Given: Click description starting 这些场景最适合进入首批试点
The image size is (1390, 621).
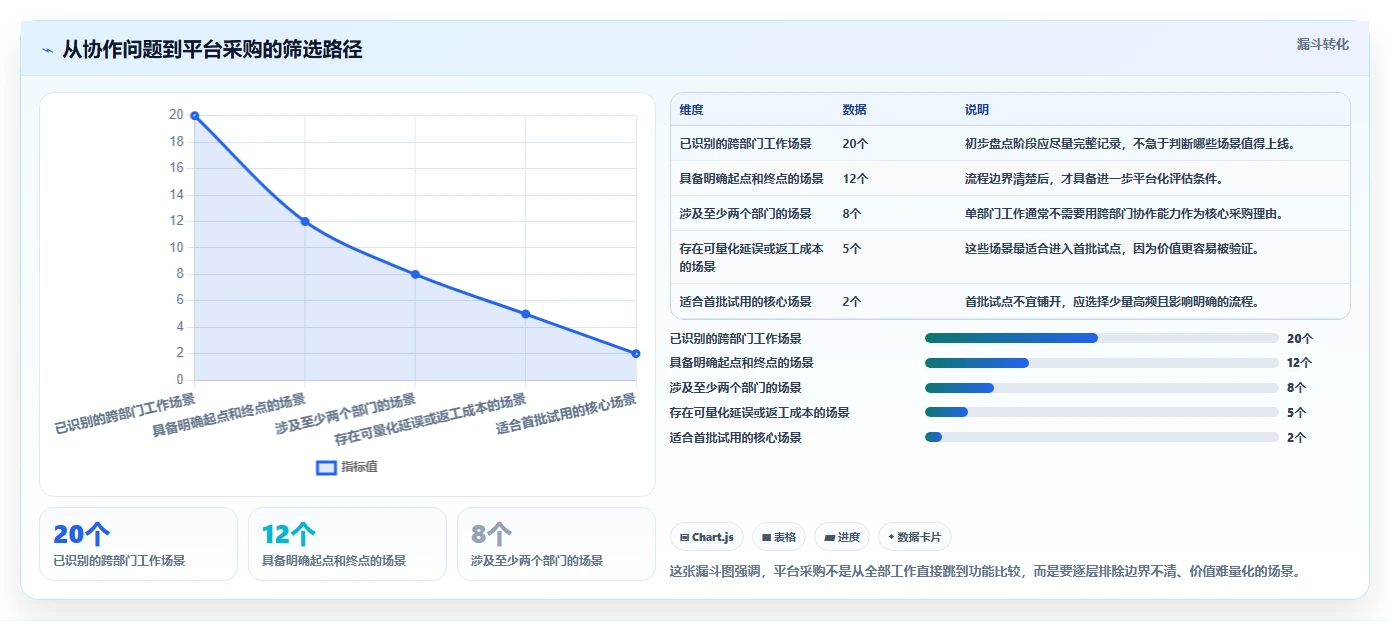Looking at the screenshot, I should click(x=1112, y=248).
